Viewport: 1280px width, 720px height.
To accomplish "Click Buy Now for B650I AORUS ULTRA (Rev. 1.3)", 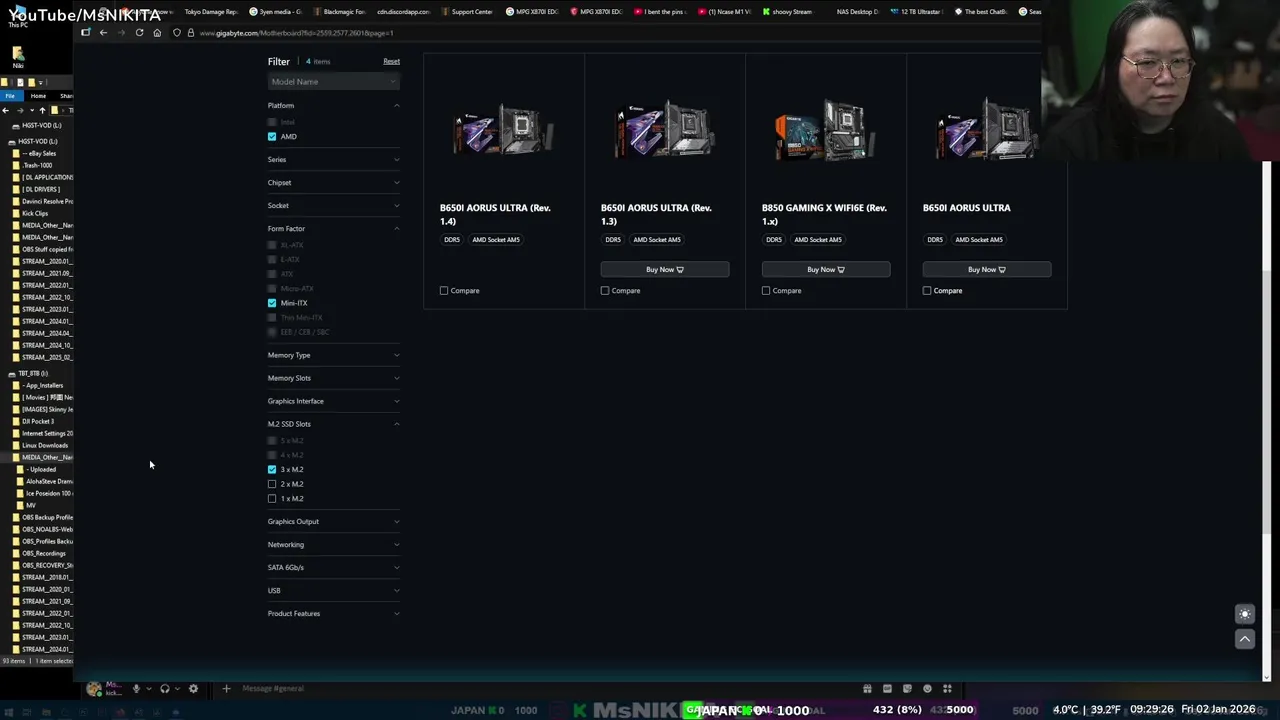I will (x=665, y=269).
